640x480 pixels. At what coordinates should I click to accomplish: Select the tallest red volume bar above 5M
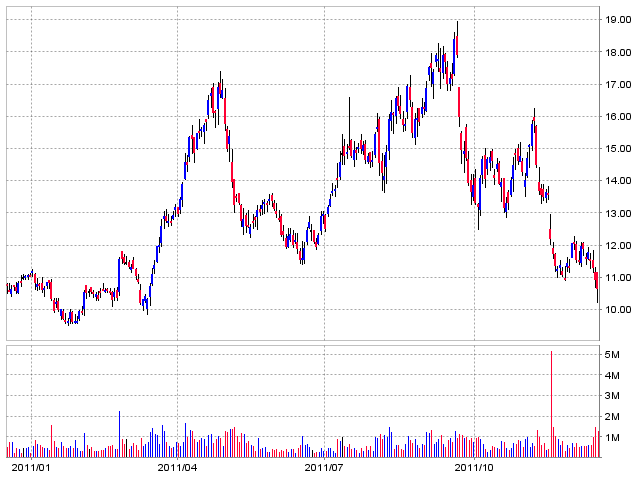(x=551, y=404)
